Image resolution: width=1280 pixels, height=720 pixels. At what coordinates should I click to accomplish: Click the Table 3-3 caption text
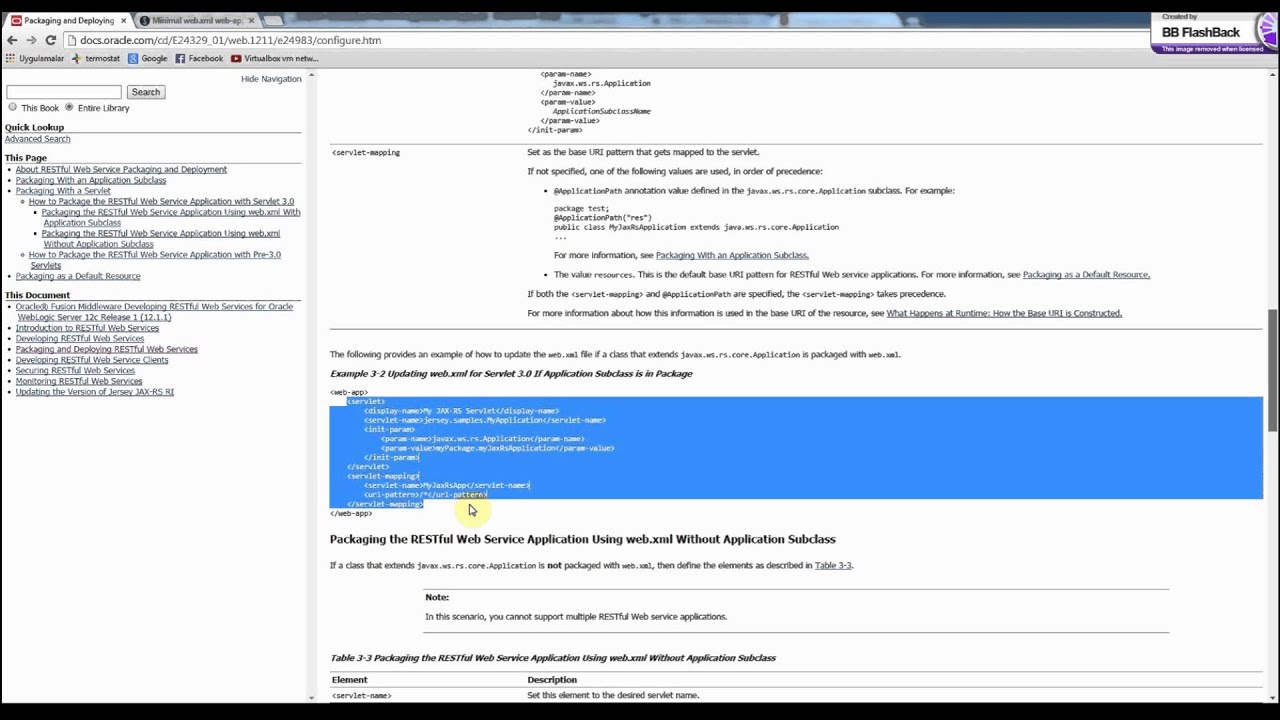pyautogui.click(x=553, y=658)
